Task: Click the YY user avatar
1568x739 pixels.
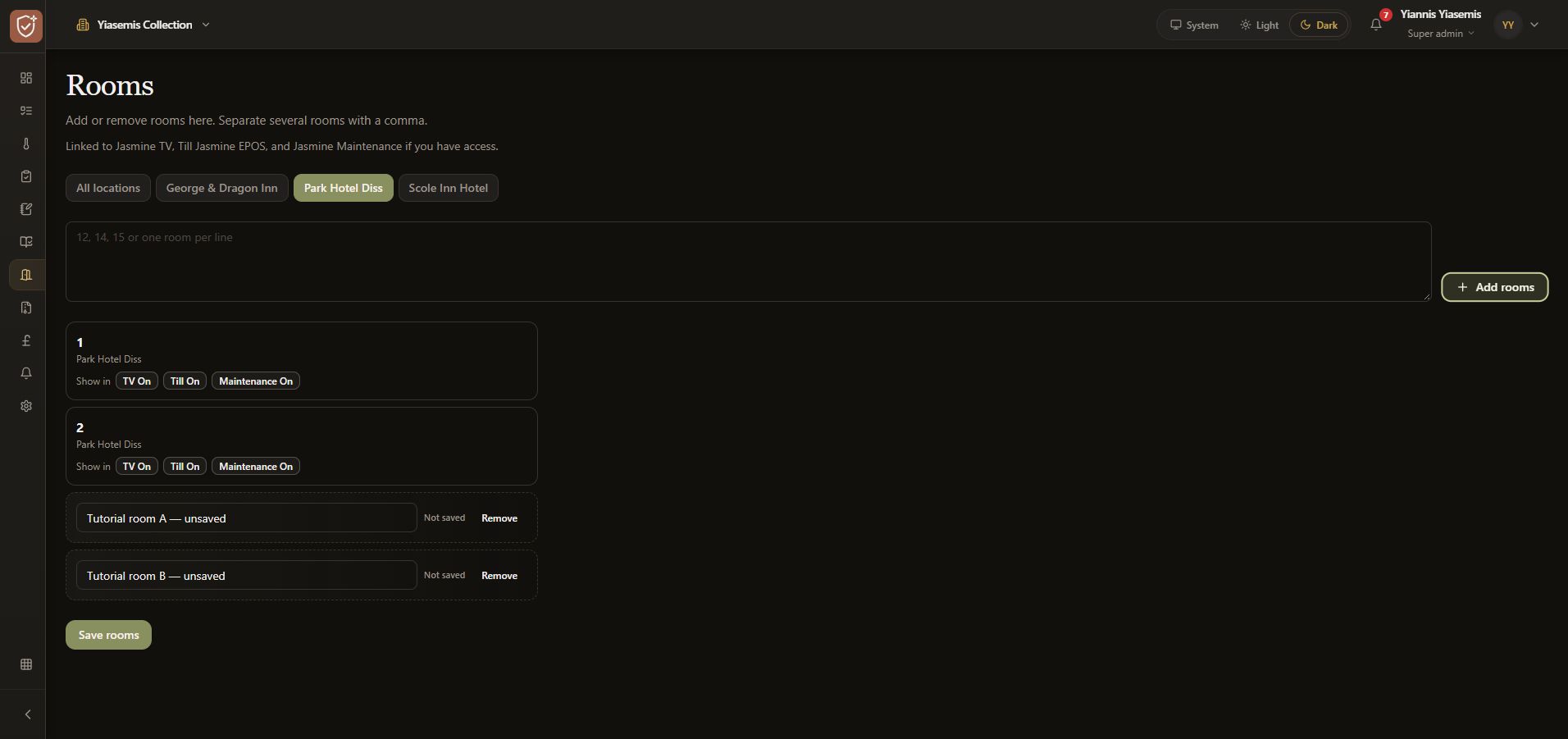Action: pos(1507,25)
